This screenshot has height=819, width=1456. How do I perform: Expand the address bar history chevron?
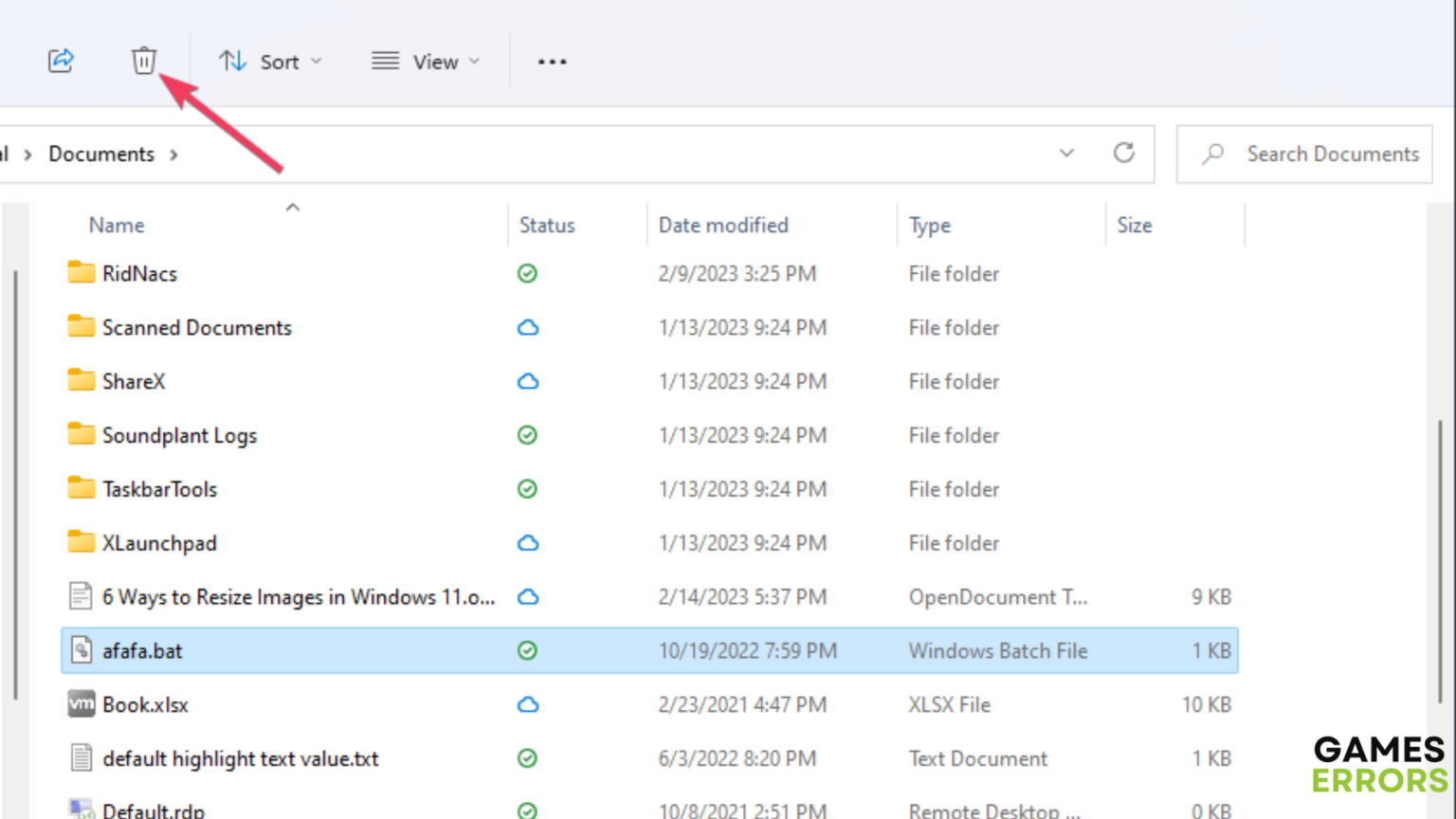point(1066,154)
